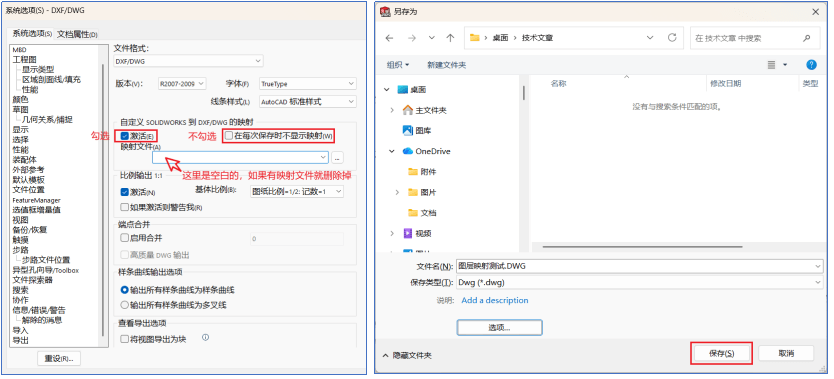
Task: Click the info icon beside 将视图导出为块
Action: point(205,337)
